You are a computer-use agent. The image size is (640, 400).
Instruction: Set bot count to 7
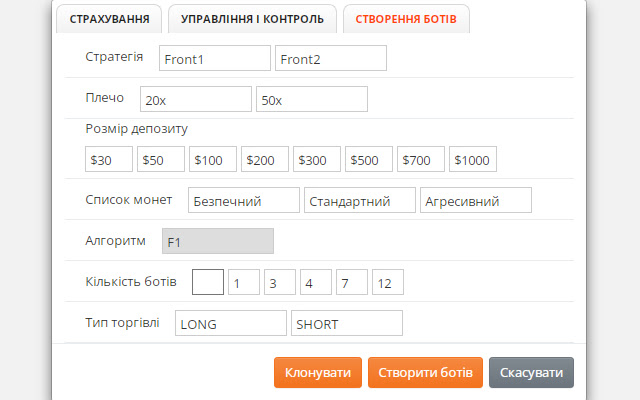point(352,282)
